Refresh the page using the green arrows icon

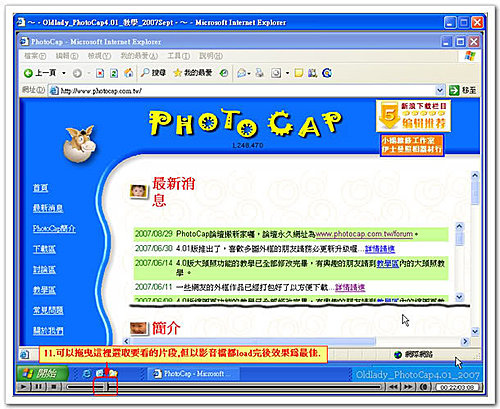114,73
